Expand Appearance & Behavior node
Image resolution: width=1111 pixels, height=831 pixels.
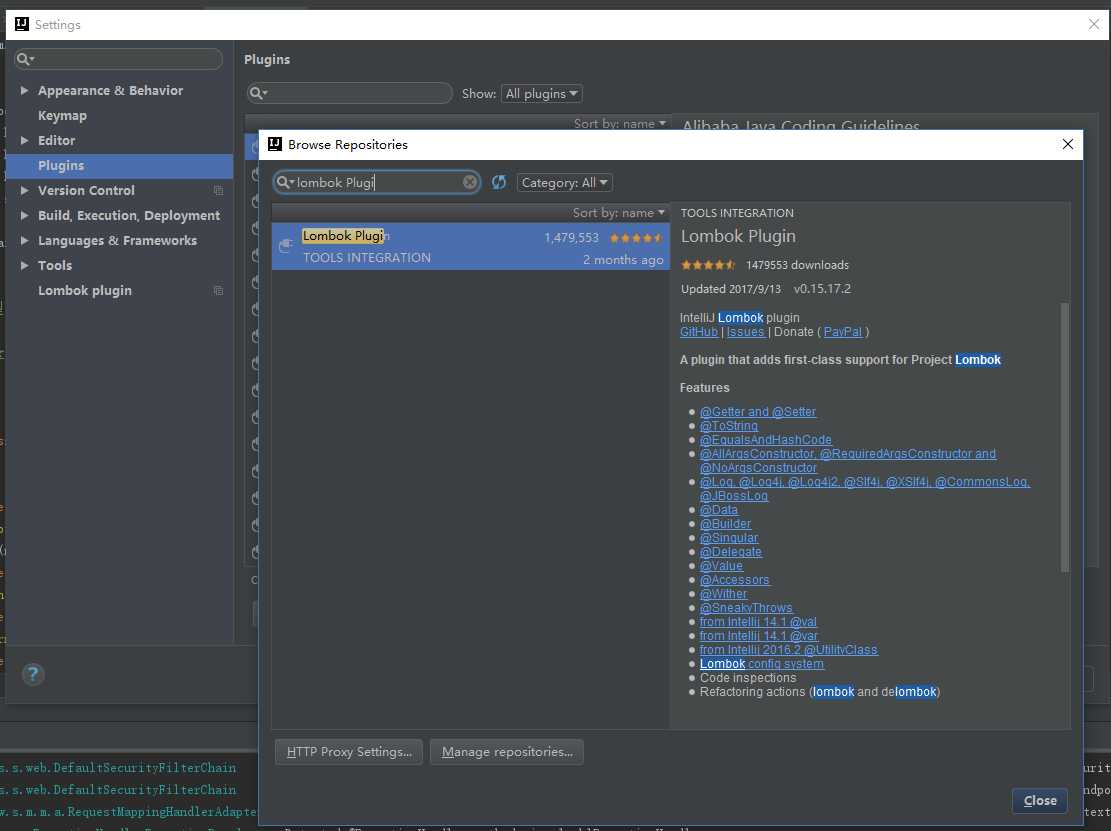(x=24, y=90)
